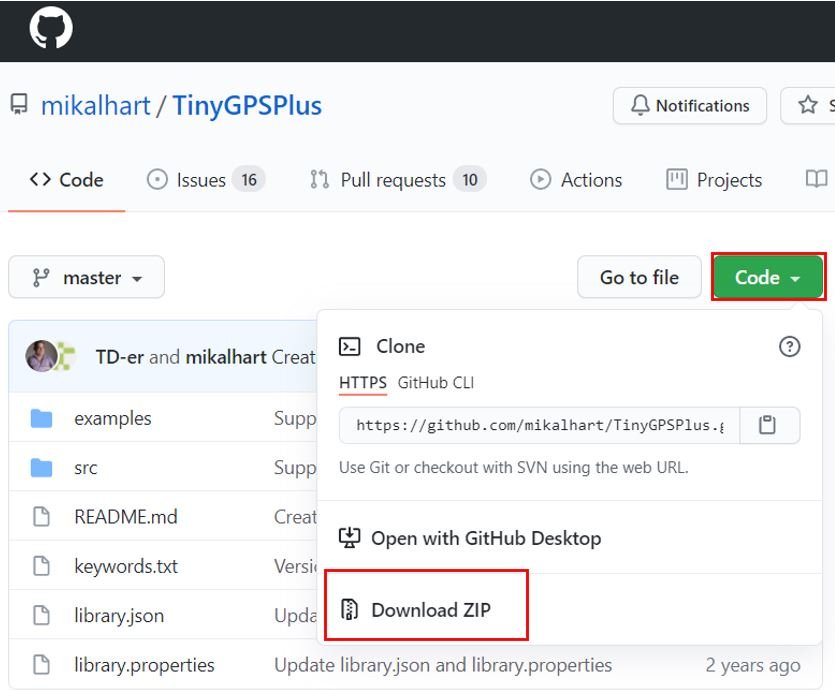Open the library.properties file
Image resolution: width=835 pixels, height=690 pixels.
point(144,665)
